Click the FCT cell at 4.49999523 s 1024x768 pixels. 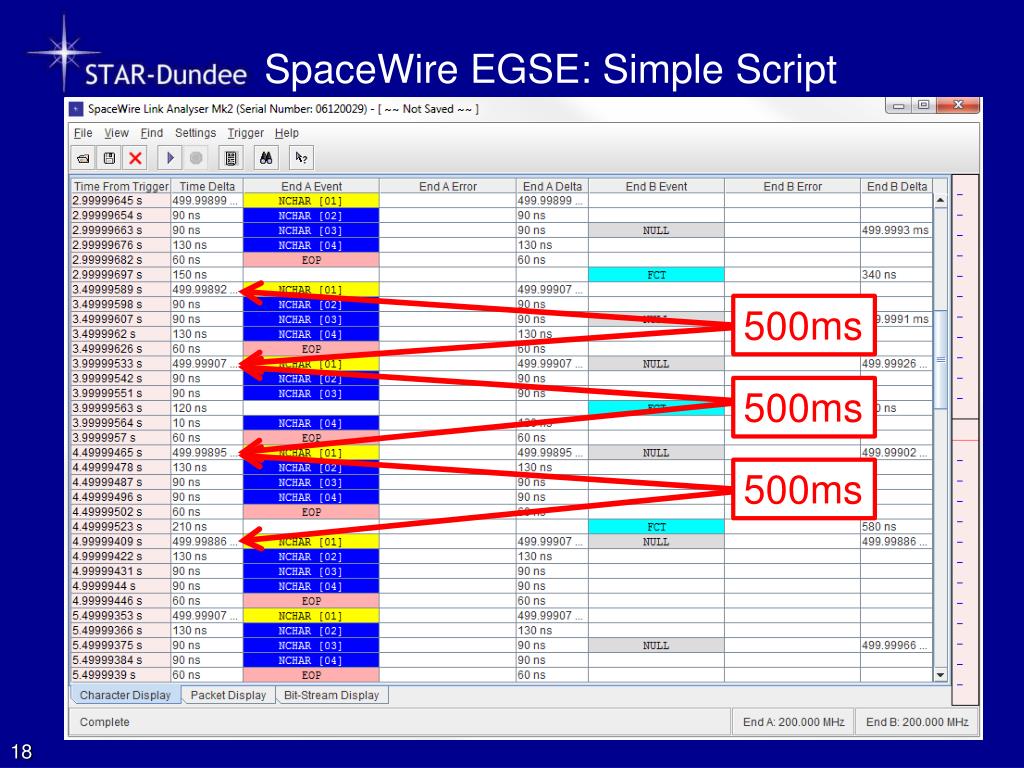tap(656, 527)
